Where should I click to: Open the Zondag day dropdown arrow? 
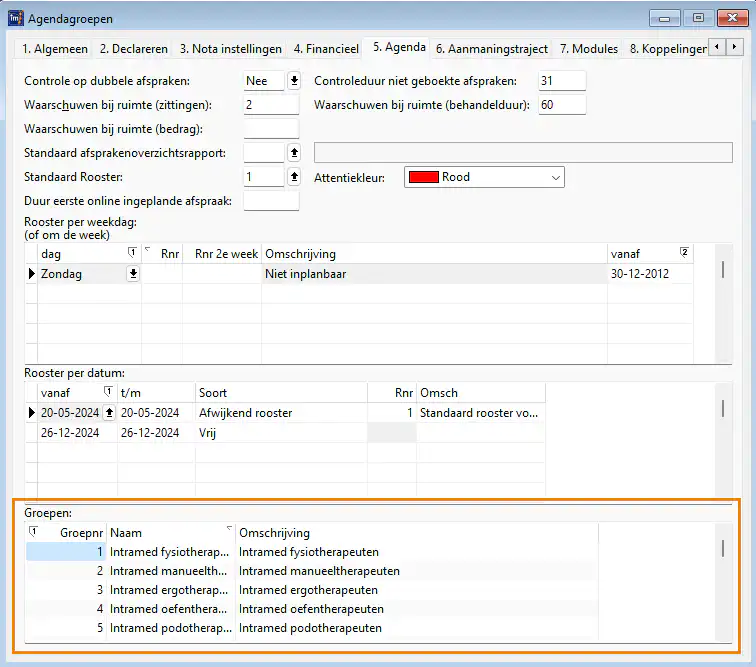[133, 273]
